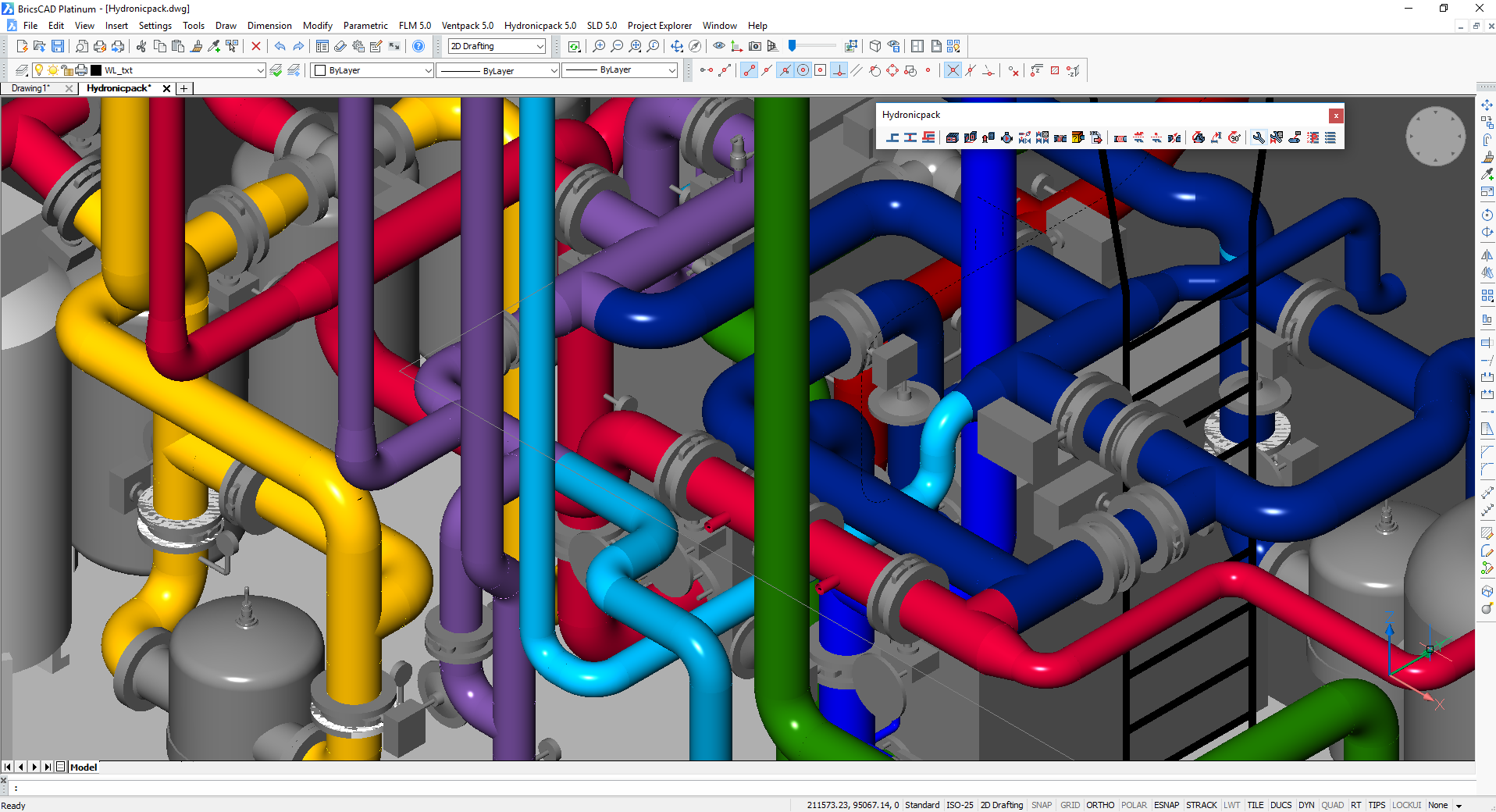Click the Match Properties eyedropper icon
The height and width of the screenshot is (812, 1496).
coord(214,47)
